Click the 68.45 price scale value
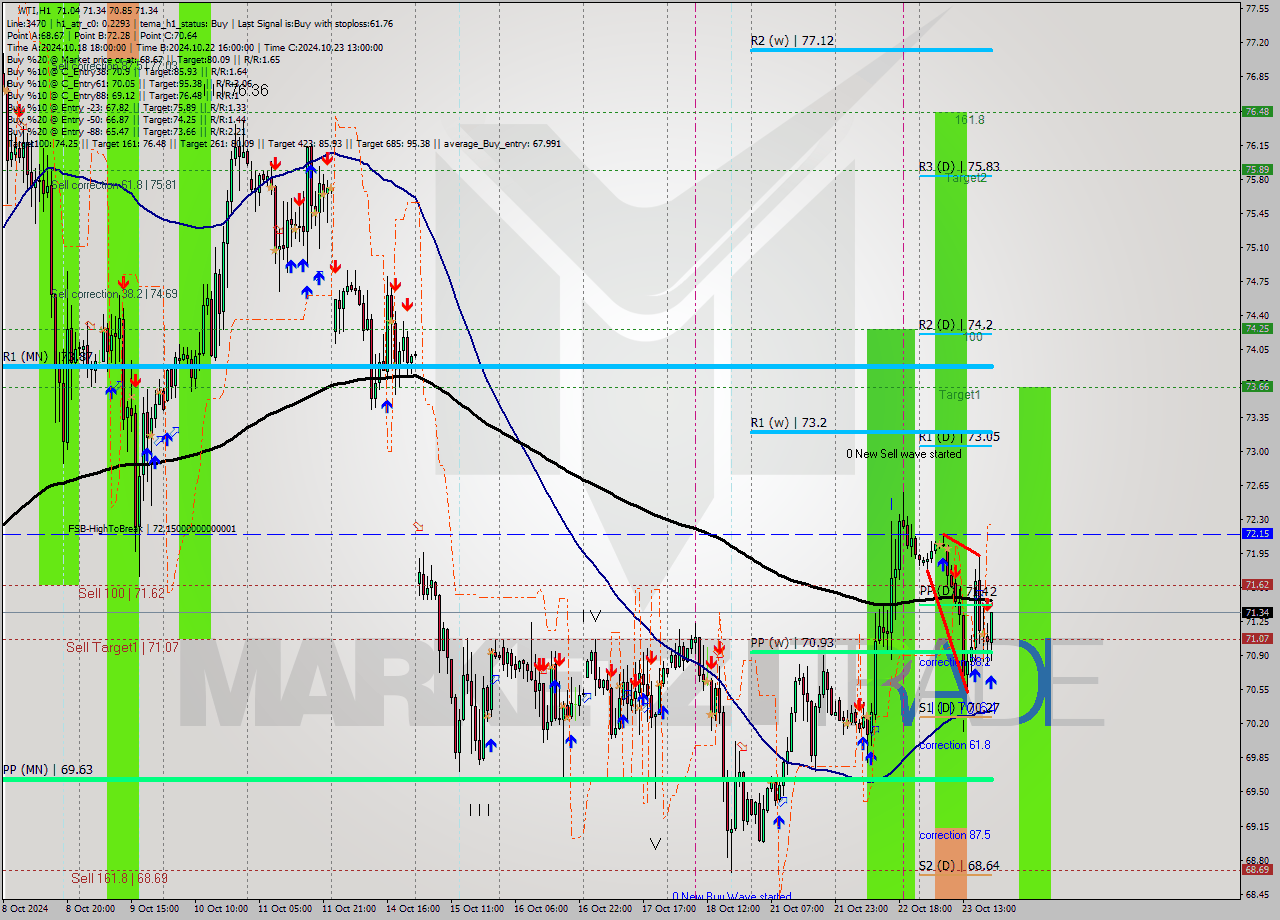This screenshot has height=920, width=1280. tap(1257, 894)
